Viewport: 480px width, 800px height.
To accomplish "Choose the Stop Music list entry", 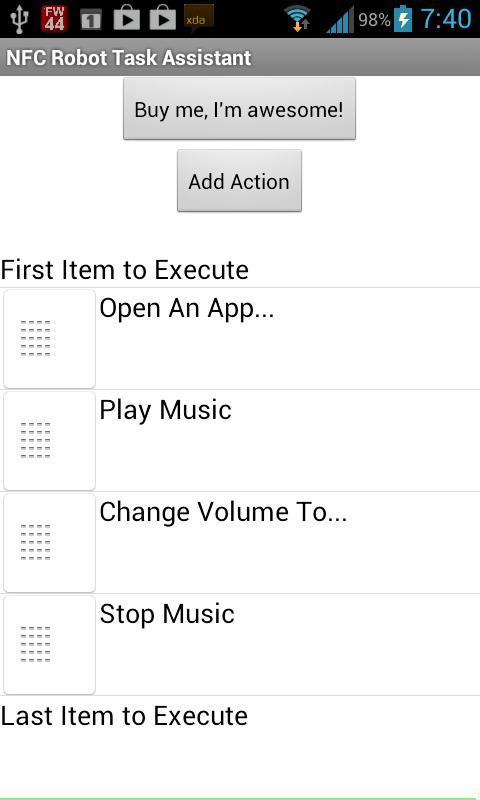I will pyautogui.click(x=240, y=645).
